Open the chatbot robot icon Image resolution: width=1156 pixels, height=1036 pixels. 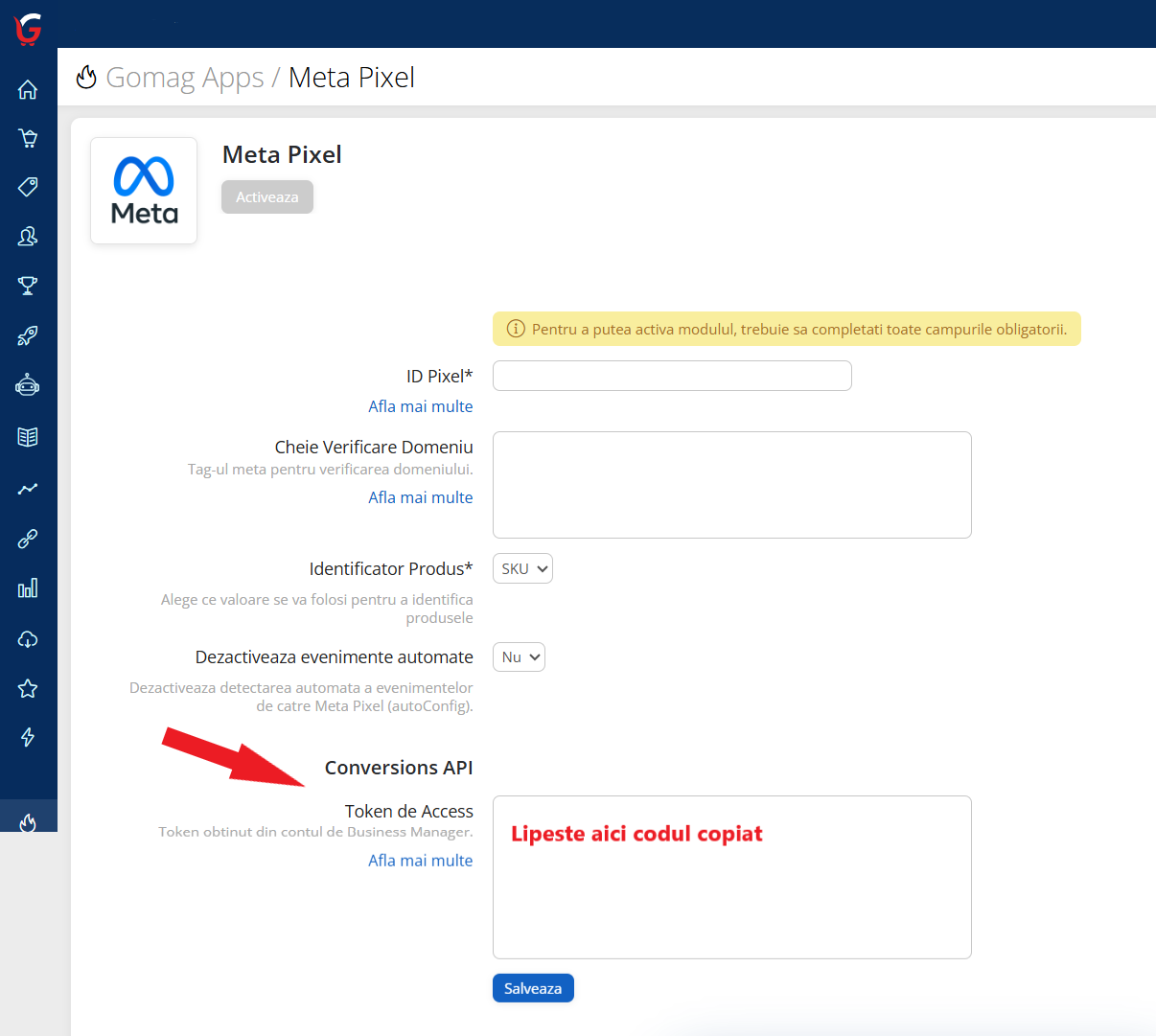pyautogui.click(x=28, y=385)
